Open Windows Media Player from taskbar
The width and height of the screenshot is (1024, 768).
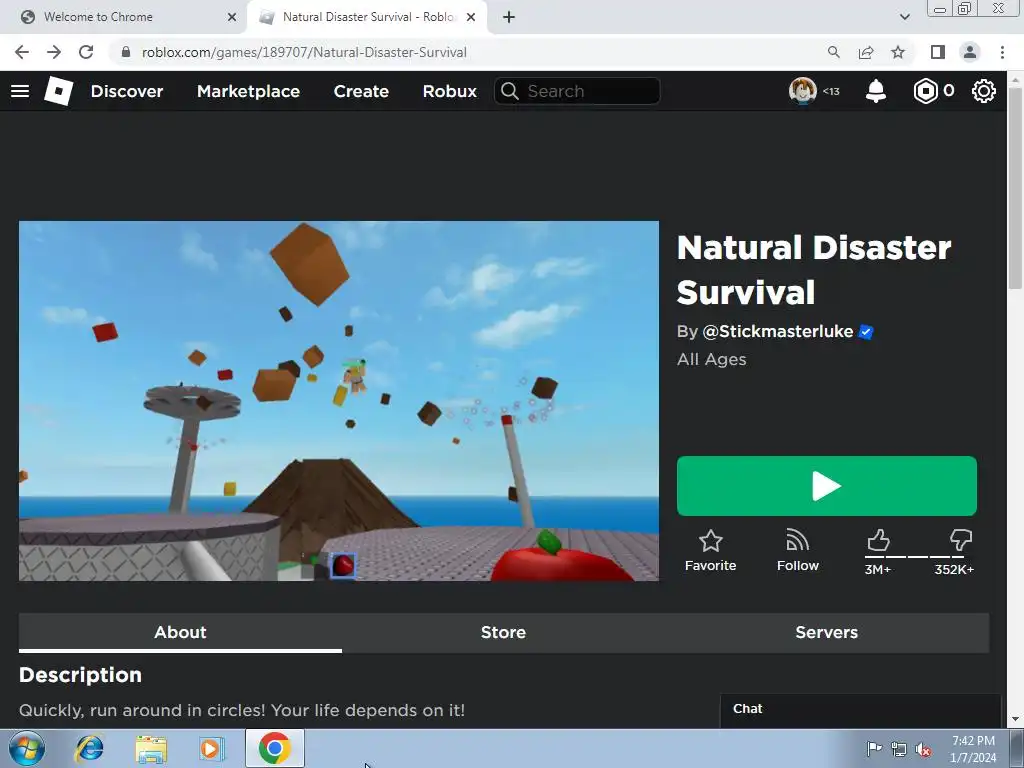[x=210, y=748]
